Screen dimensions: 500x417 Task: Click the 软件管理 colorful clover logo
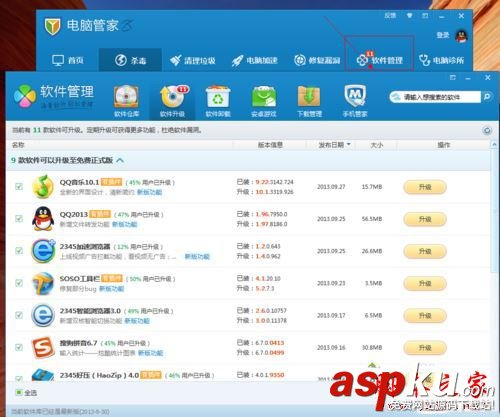pyautogui.click(x=25, y=96)
